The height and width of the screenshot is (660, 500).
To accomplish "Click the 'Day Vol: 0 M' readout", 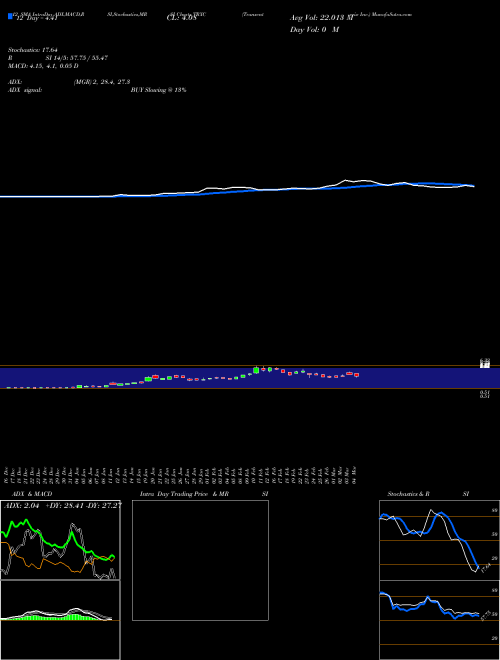I will tap(314, 30).
